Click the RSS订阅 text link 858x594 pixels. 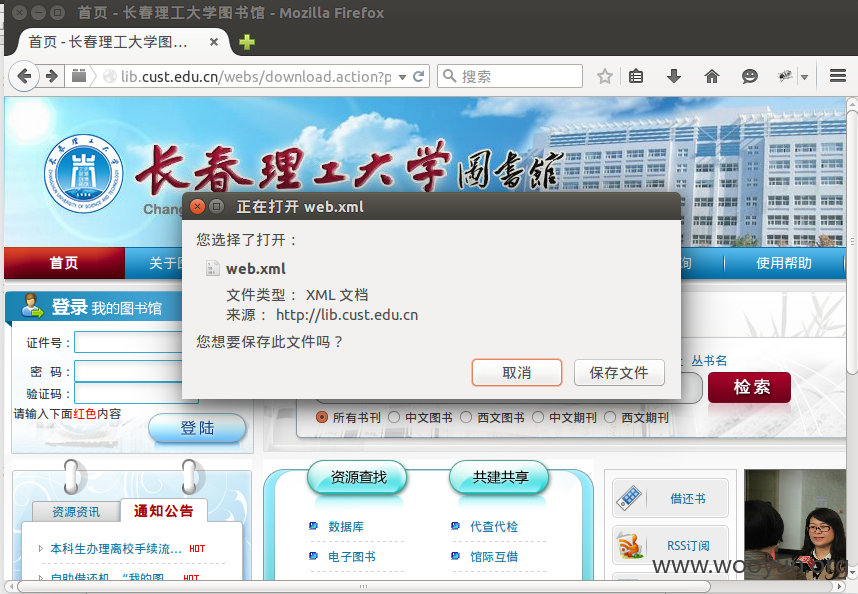coord(688,545)
